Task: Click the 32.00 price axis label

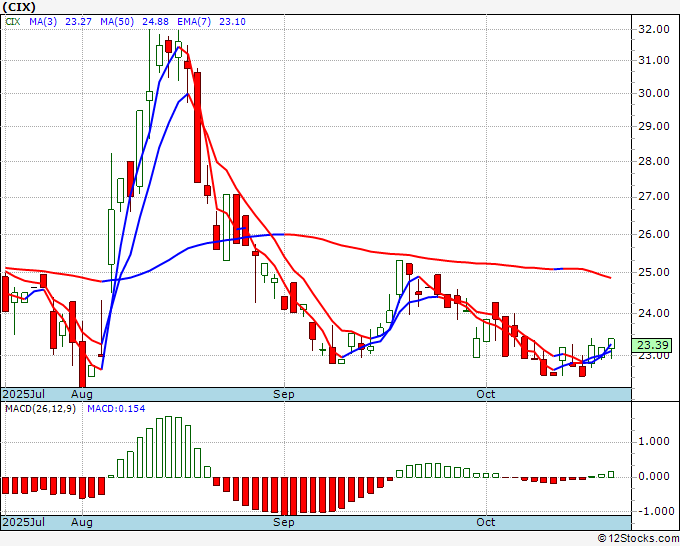Action: (x=654, y=29)
